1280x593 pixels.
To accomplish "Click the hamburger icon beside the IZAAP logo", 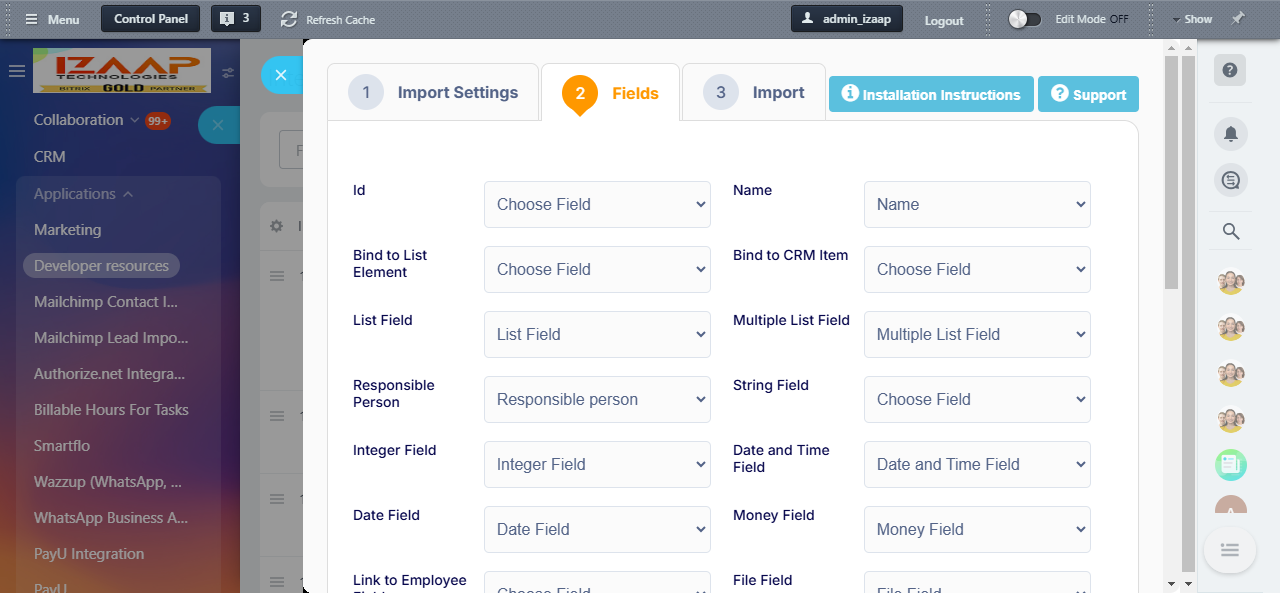I will (16, 71).
